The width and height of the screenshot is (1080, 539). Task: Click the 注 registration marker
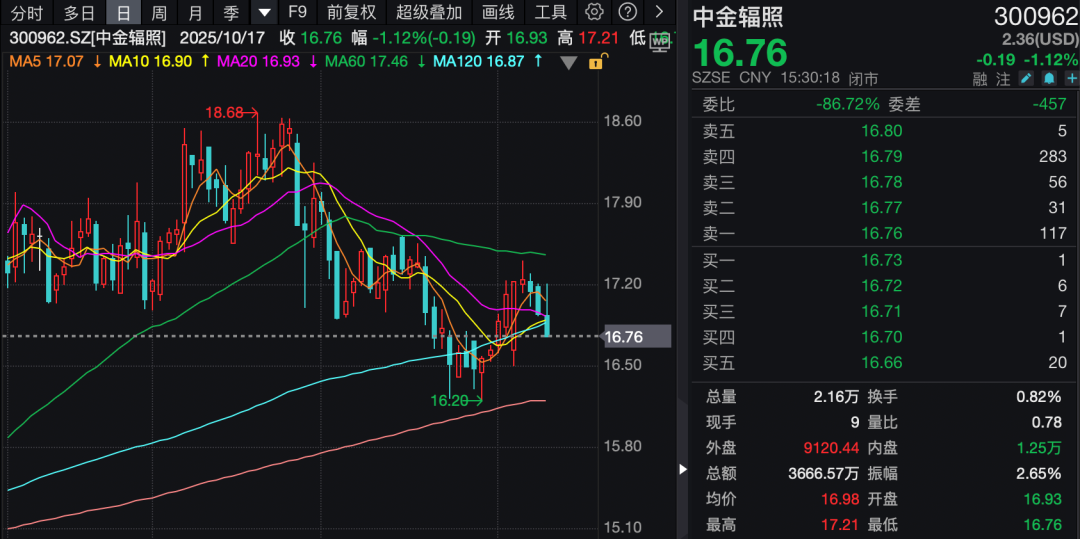point(1003,79)
